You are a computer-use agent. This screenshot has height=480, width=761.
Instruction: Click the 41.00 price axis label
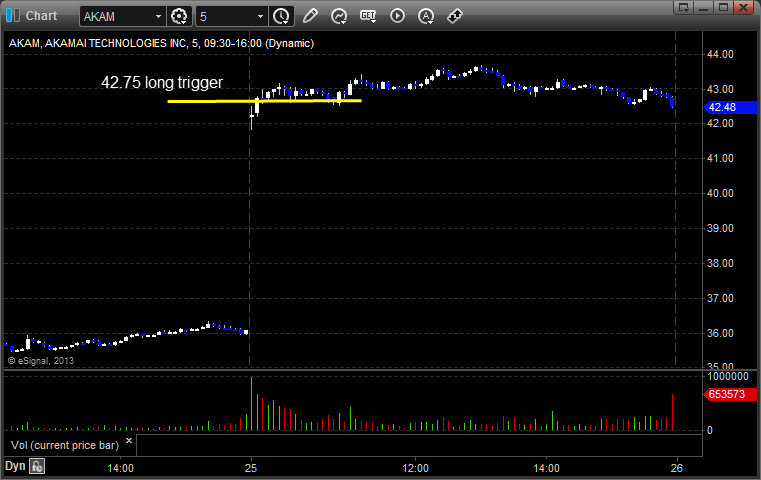pos(720,158)
